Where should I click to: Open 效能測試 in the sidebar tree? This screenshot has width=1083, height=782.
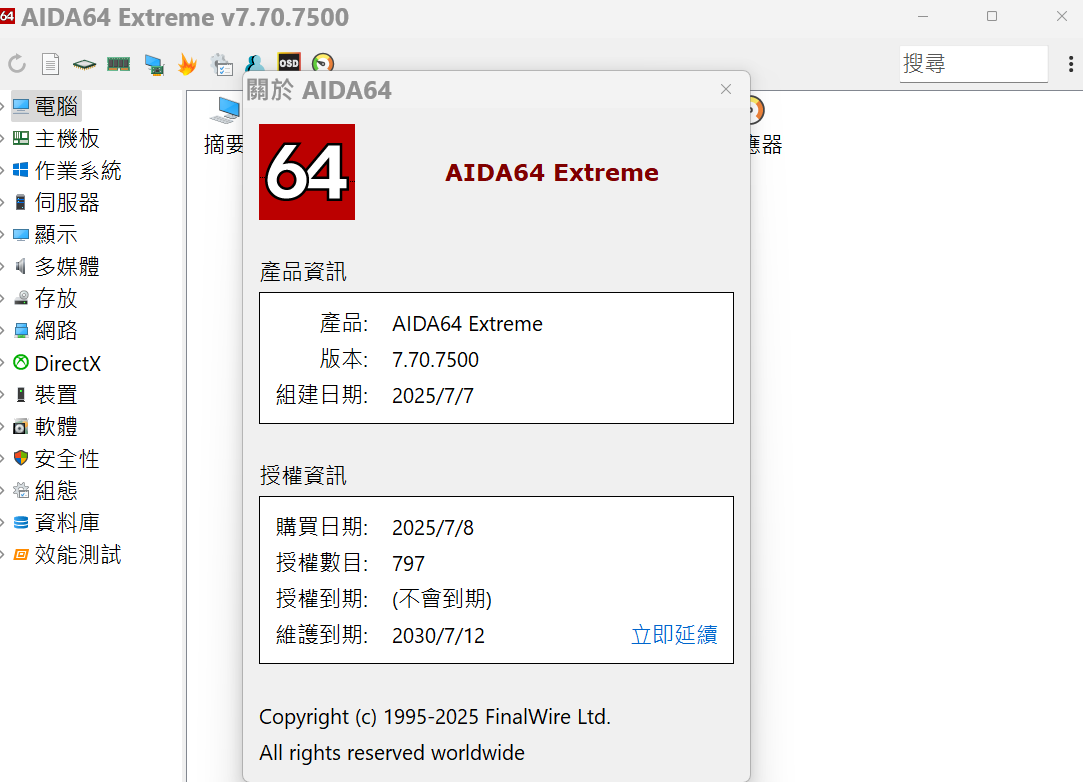[68, 554]
